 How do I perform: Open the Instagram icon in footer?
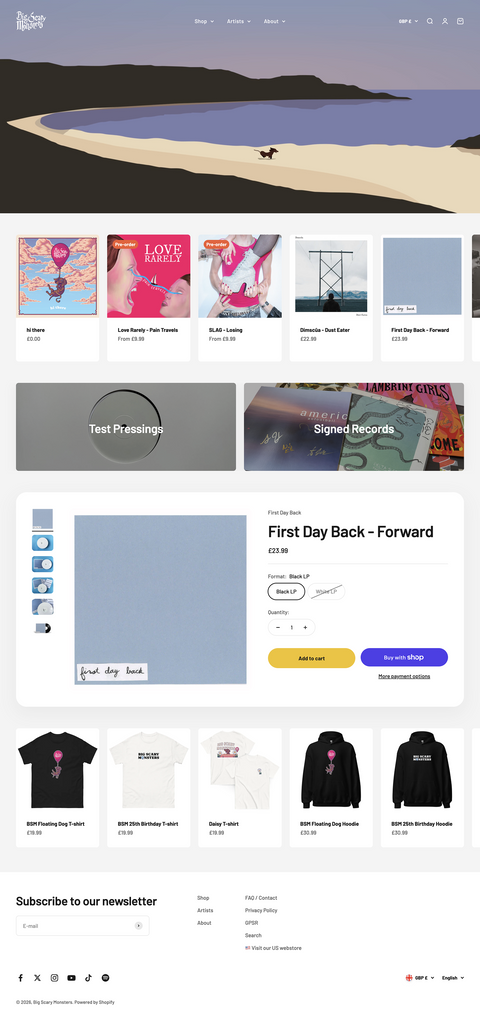54,978
